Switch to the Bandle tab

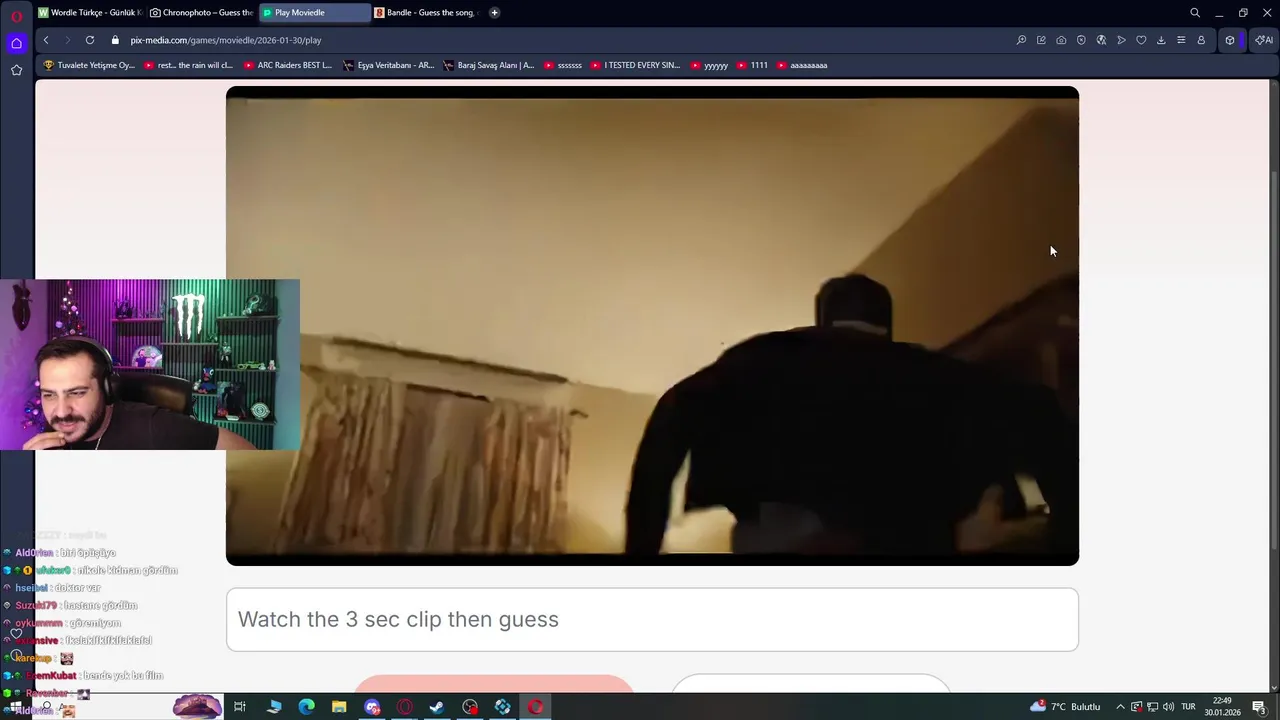(427, 13)
